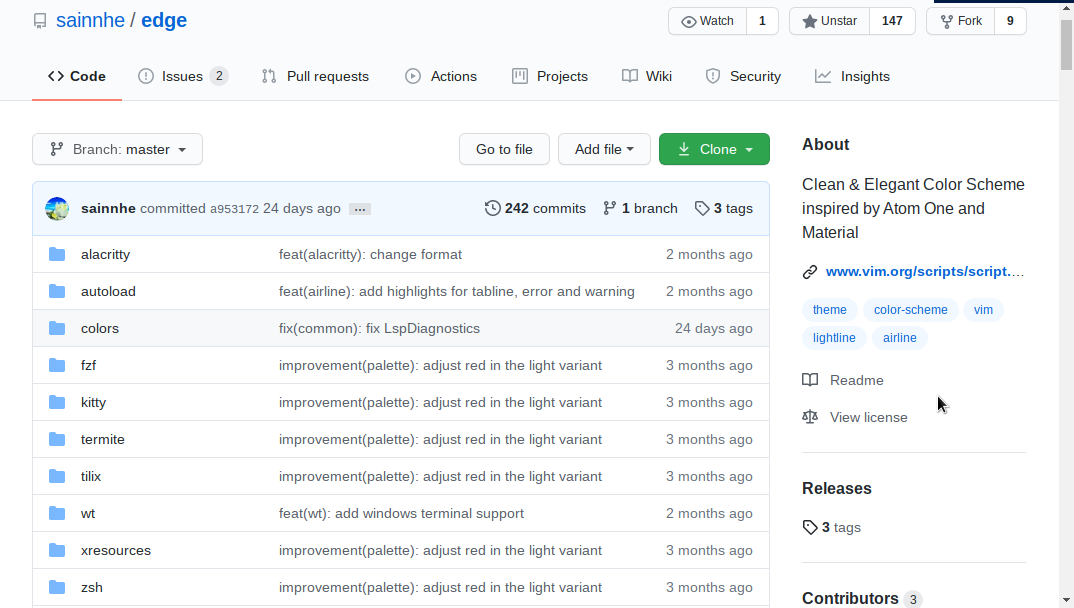Click the Readme book icon
Image resolution: width=1074 pixels, height=608 pixels.
point(810,380)
